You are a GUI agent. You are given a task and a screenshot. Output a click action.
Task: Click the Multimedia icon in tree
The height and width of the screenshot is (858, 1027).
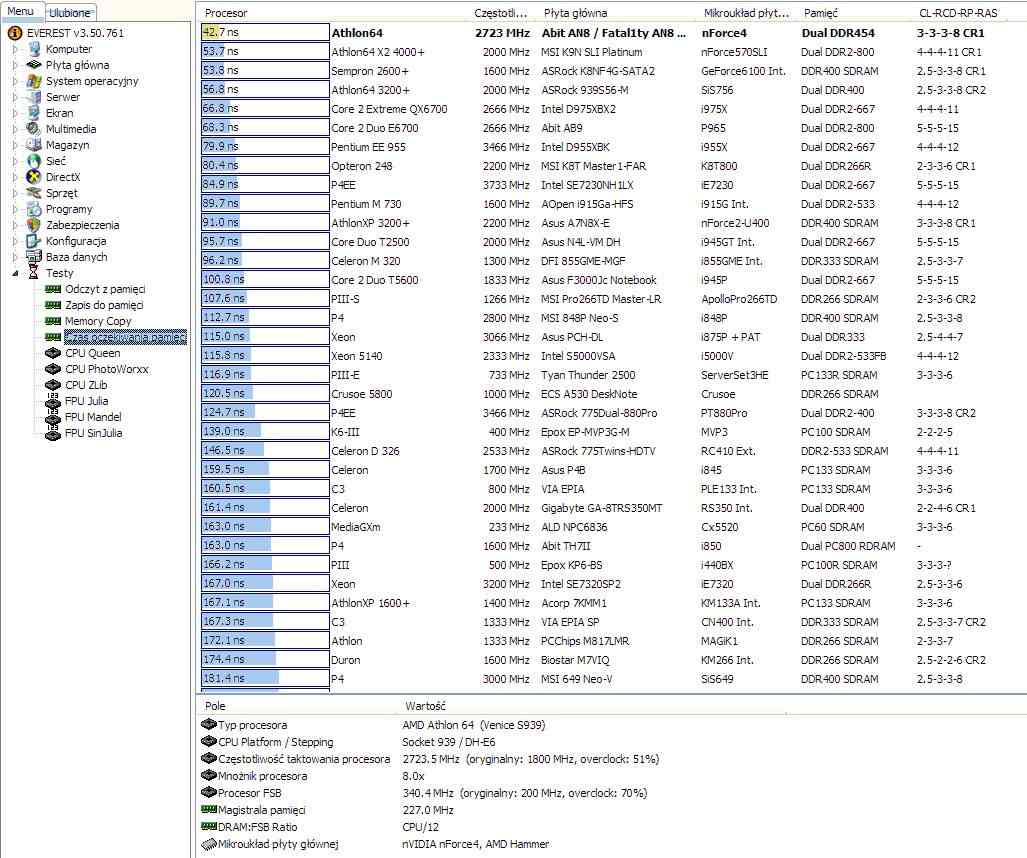tap(34, 129)
